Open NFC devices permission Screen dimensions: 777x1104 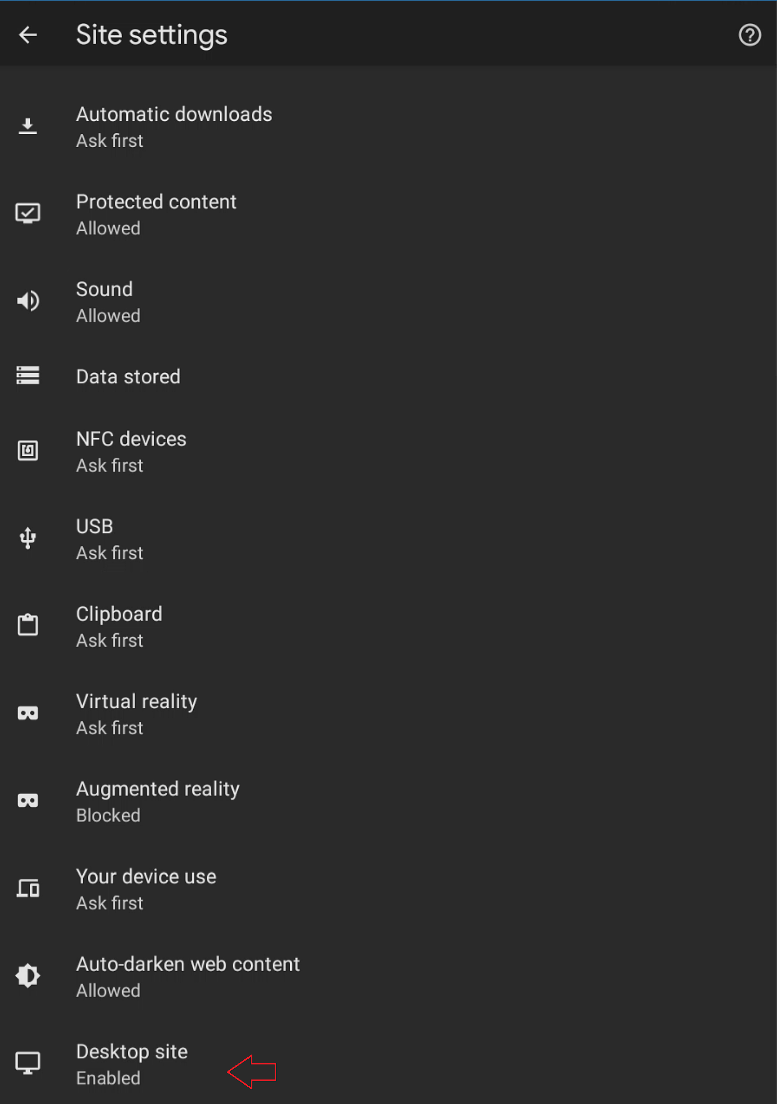point(131,451)
